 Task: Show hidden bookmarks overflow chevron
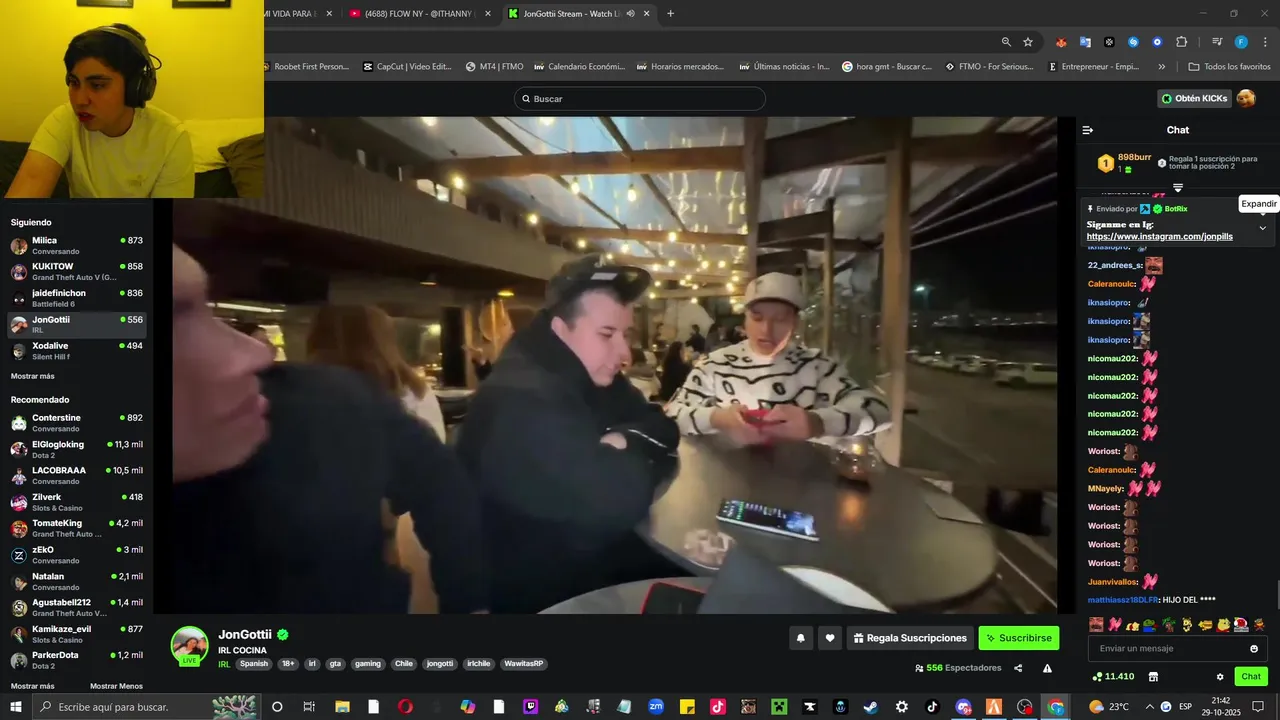pos(1161,67)
